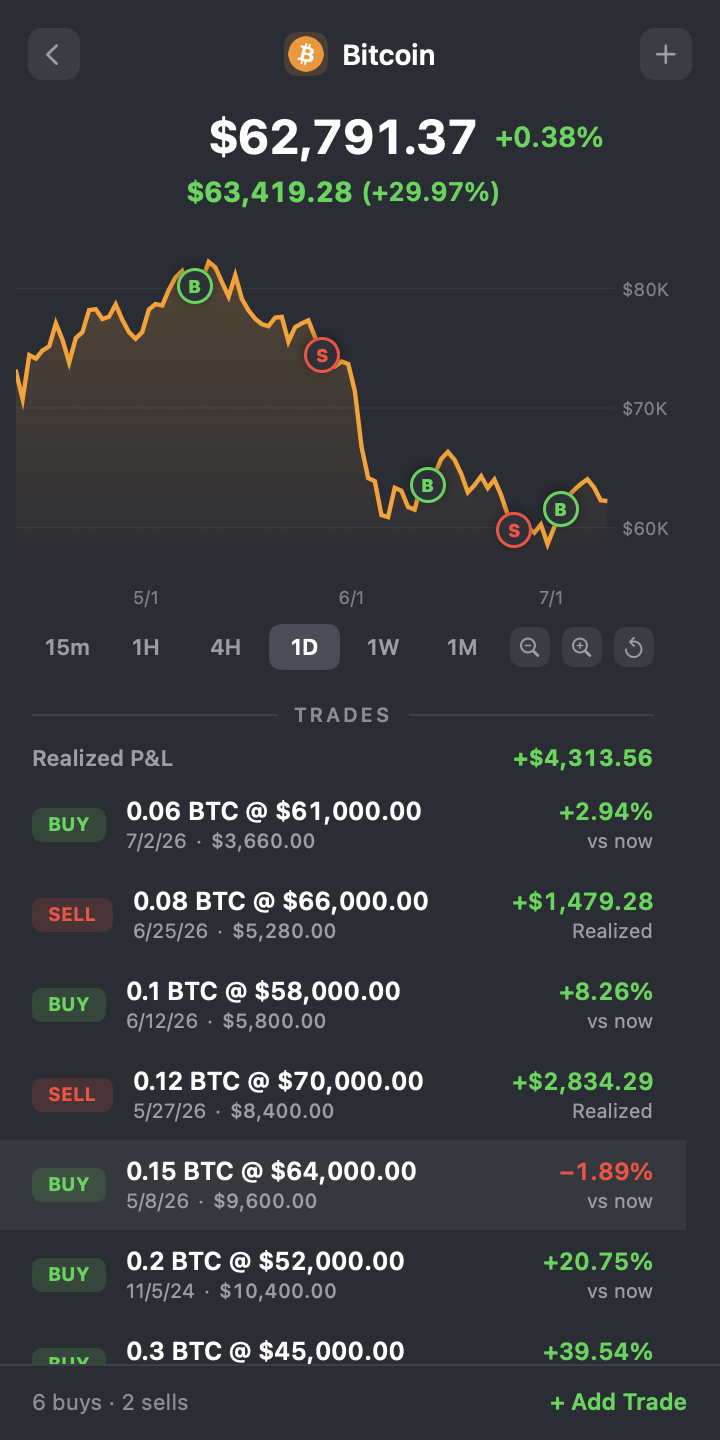Click the orange Bitcoin logo icon
Viewport: 720px width, 1440px height.
point(306,54)
